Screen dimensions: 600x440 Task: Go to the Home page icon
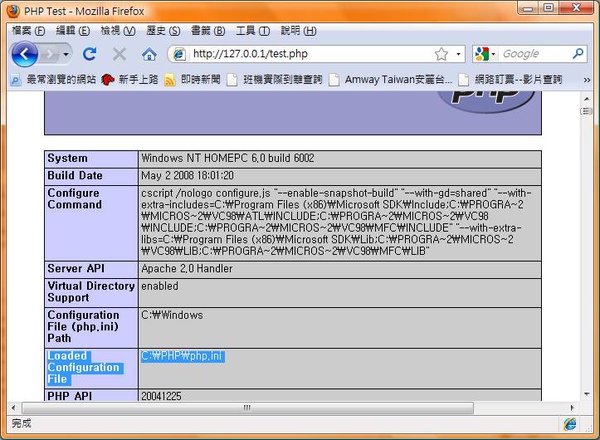[x=149, y=54]
